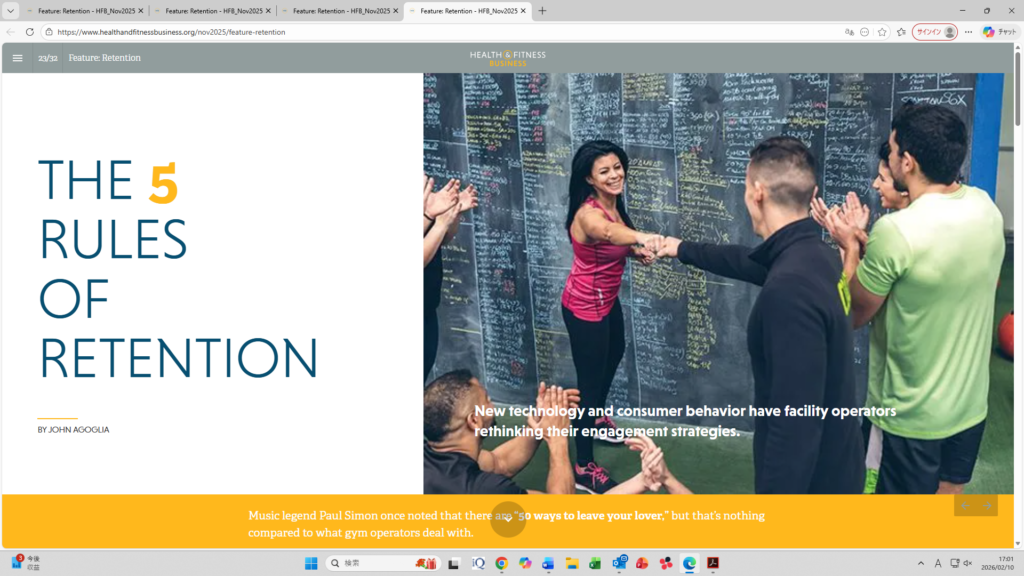
Task: Open browser settings three-dot menu
Action: (x=968, y=32)
